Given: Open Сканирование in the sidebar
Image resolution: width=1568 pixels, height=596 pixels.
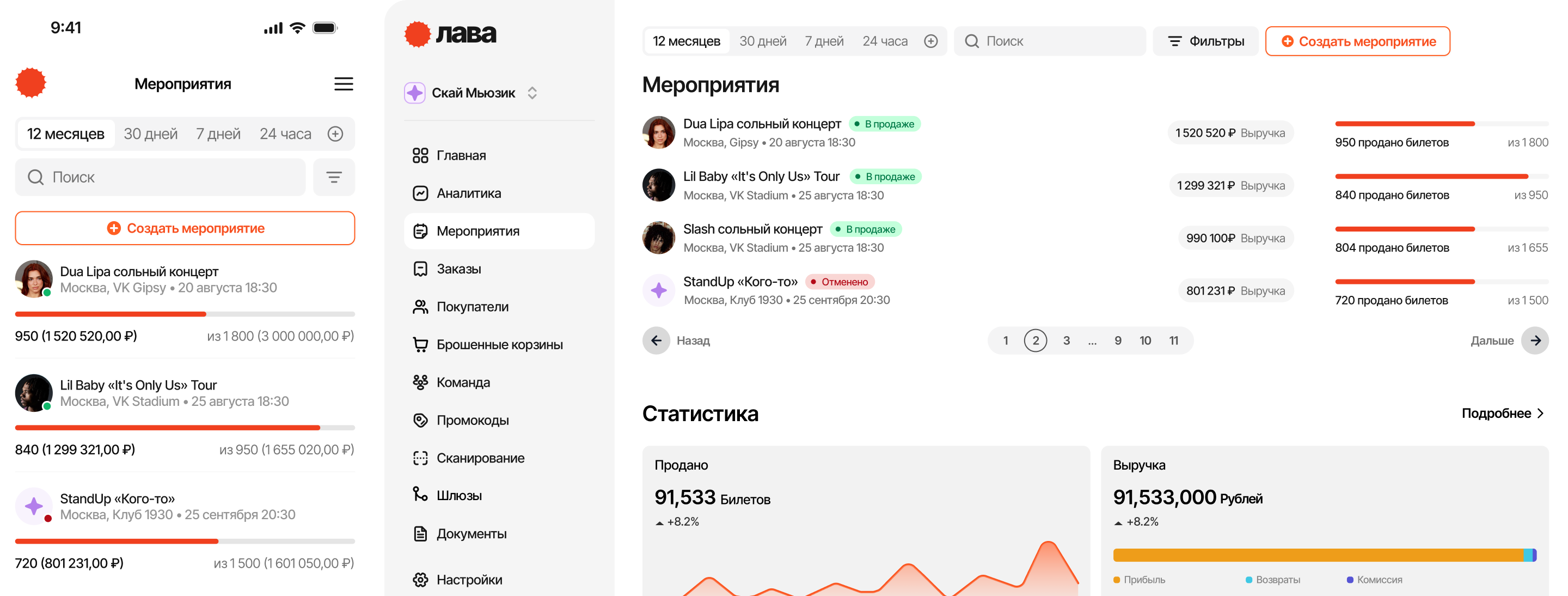Looking at the screenshot, I should pyautogui.click(x=480, y=458).
